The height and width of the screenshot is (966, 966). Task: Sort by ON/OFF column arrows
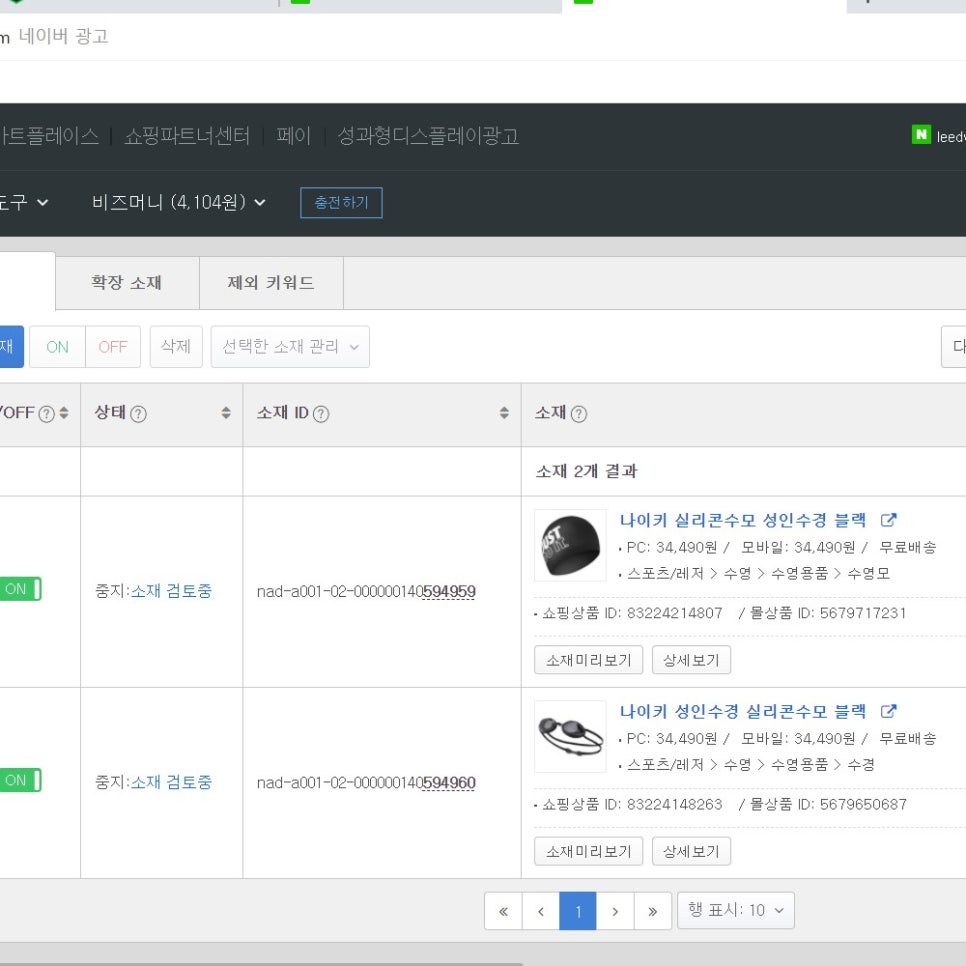coord(64,413)
